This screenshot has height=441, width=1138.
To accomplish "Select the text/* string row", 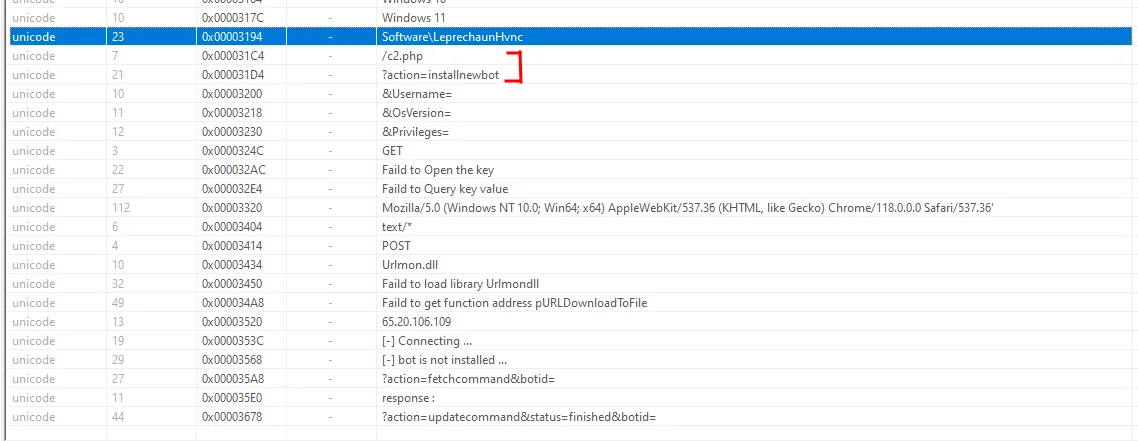I will coord(397,227).
